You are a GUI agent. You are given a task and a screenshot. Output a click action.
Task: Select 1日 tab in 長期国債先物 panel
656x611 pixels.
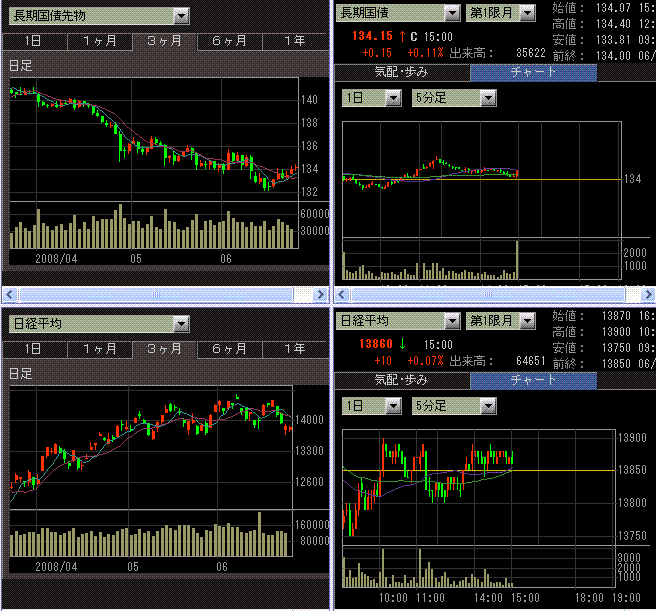pyautogui.click(x=34, y=41)
